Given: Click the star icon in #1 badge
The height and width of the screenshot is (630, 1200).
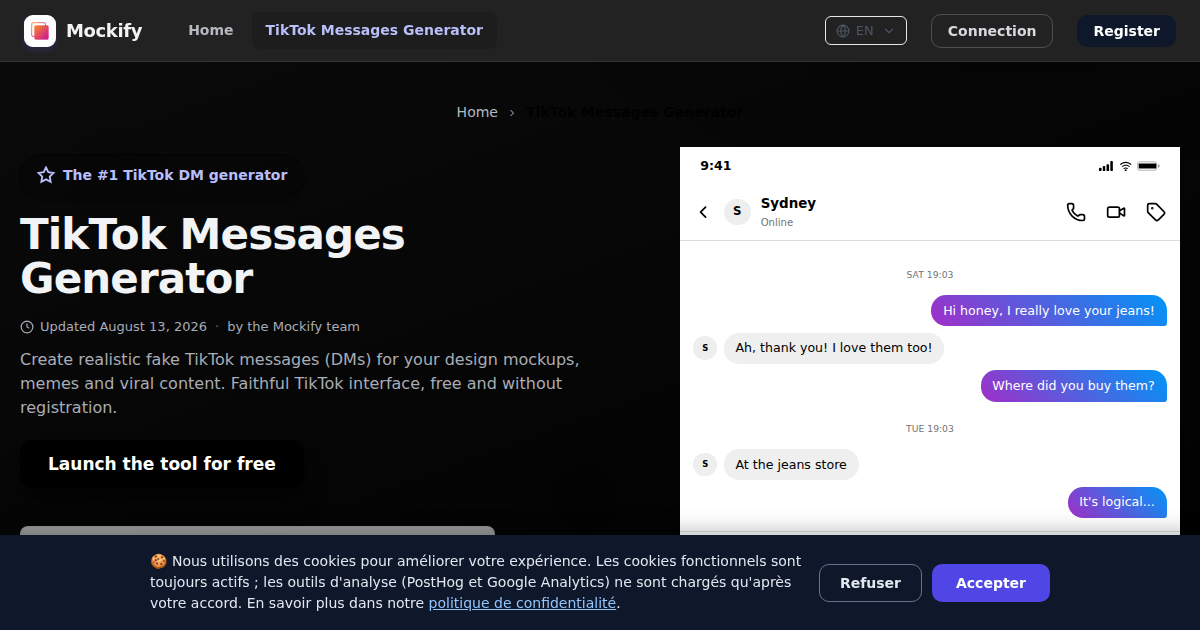Looking at the screenshot, I should [46, 175].
